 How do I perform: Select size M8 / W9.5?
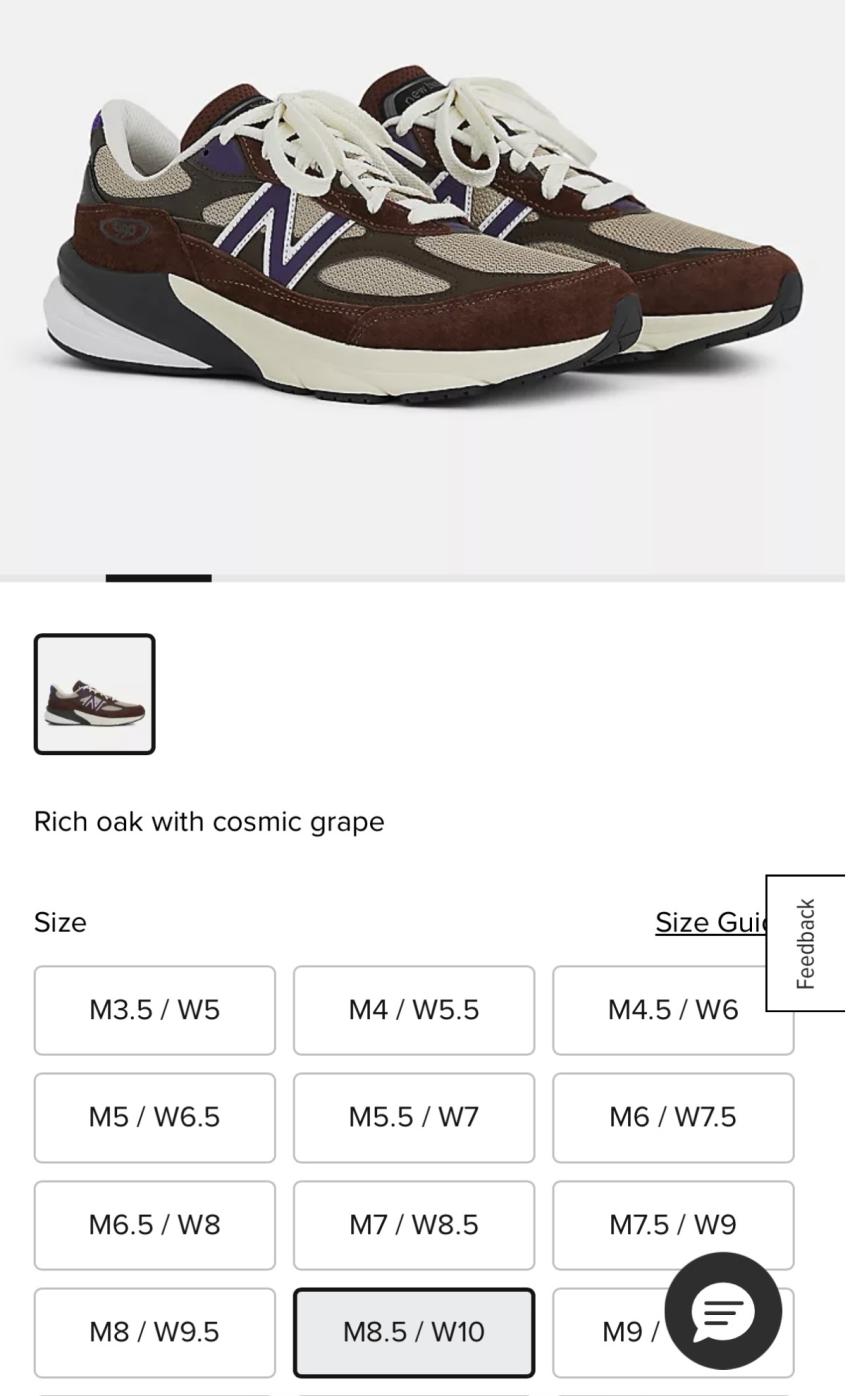point(155,1333)
